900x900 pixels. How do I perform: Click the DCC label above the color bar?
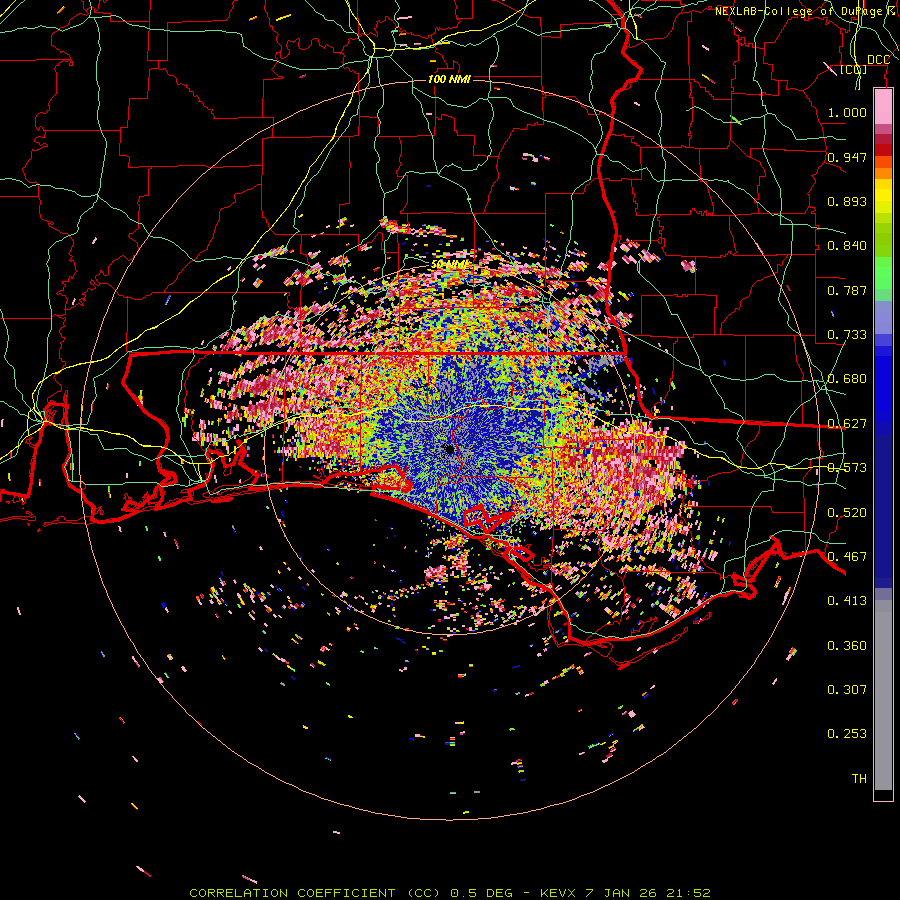[878, 60]
